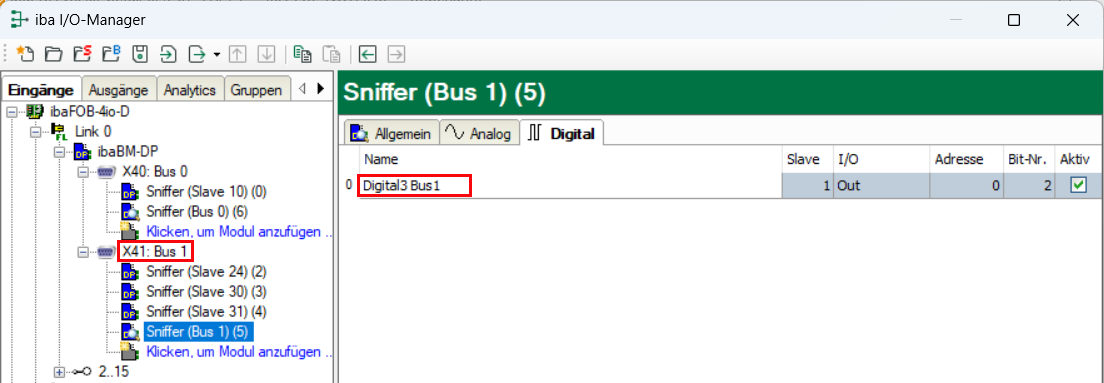Click 'Klicken, um Modul anzufügen' under Bus 1
1104x383 pixels.
[239, 351]
